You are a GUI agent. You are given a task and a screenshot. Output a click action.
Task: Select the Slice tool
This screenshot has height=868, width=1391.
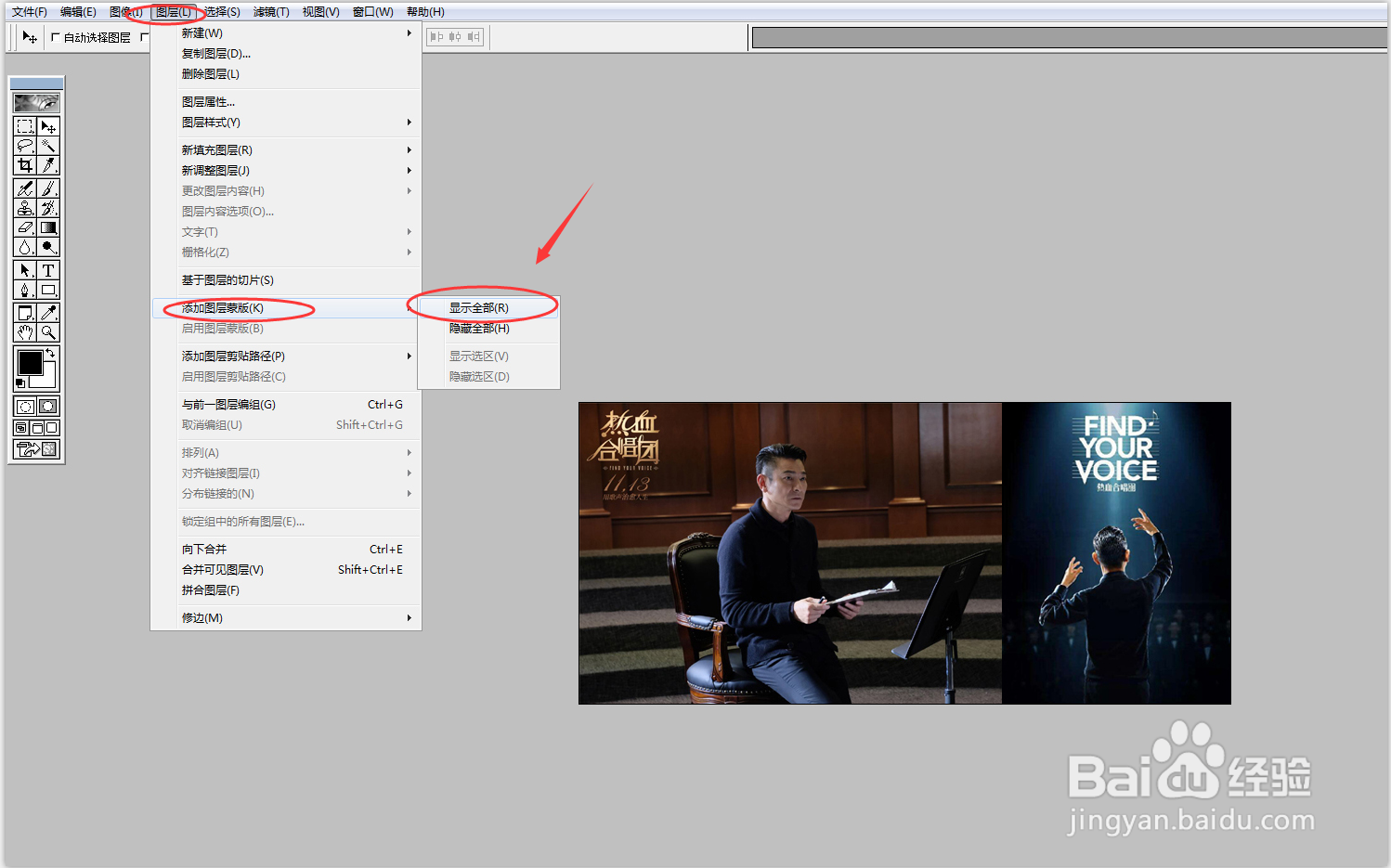48,165
